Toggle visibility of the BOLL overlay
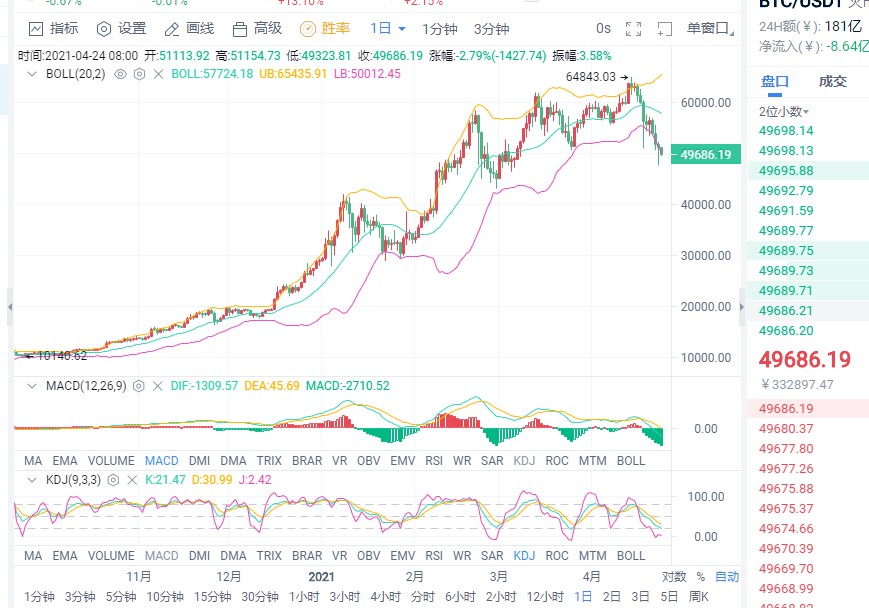This screenshot has width=869, height=608. pyautogui.click(x=119, y=74)
